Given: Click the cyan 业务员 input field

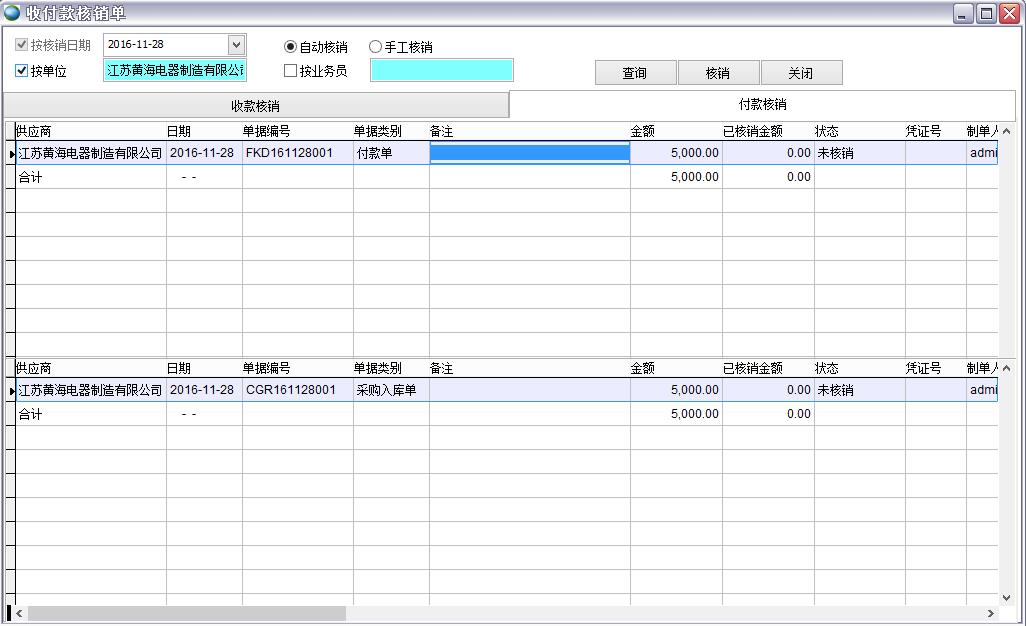Looking at the screenshot, I should coord(441,70).
